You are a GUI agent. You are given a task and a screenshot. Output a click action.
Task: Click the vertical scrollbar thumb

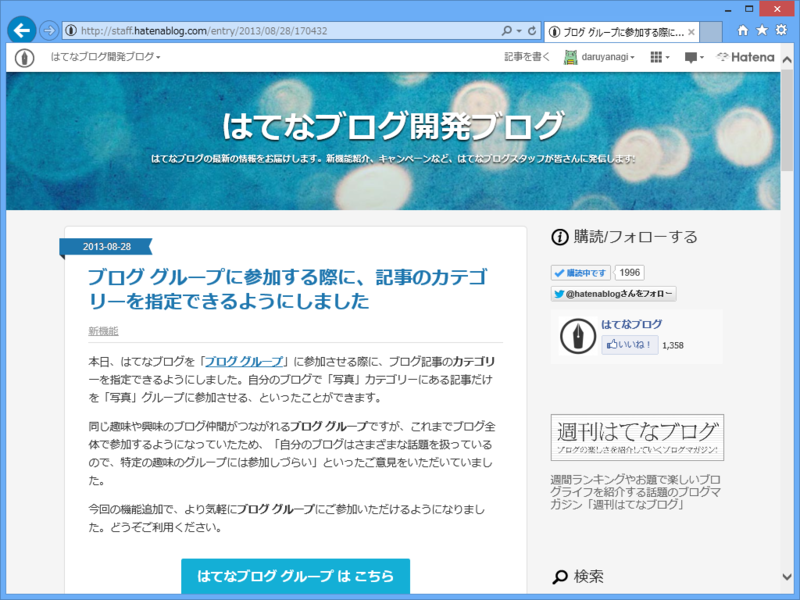(x=787, y=119)
